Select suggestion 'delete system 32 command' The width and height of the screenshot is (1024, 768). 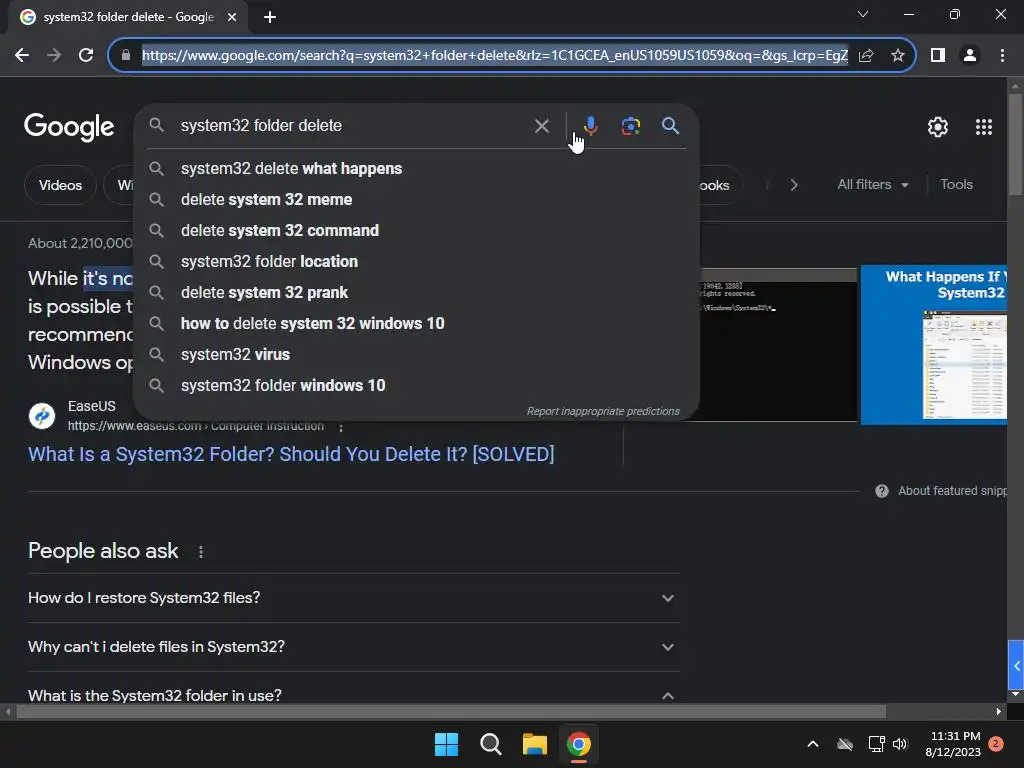pyautogui.click(x=415, y=231)
